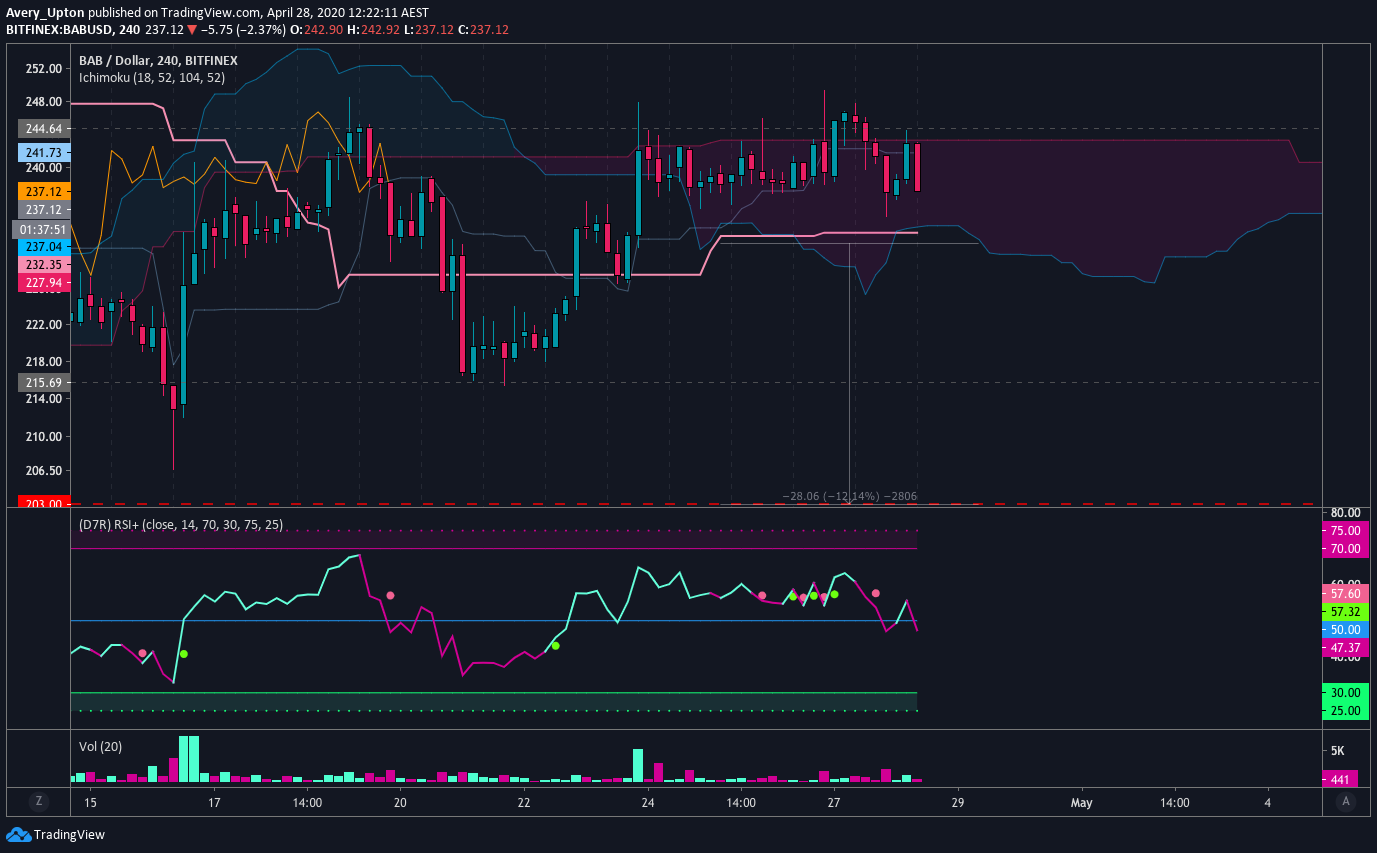Click the 206.50 price axis value
This screenshot has width=1377, height=853.
pos(44,471)
